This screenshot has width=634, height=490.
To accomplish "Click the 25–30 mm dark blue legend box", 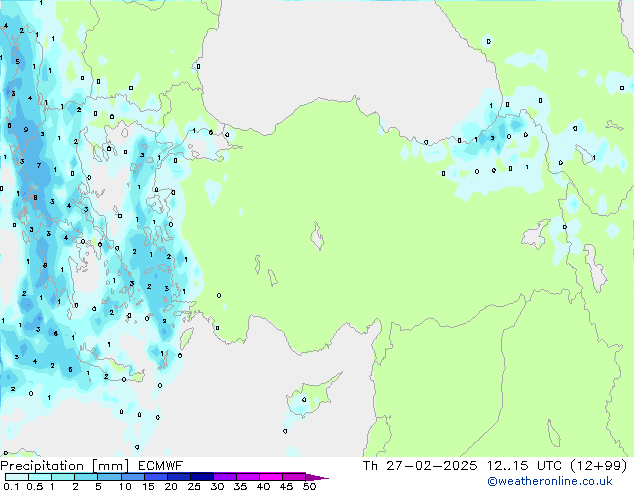I will [x=202, y=477].
